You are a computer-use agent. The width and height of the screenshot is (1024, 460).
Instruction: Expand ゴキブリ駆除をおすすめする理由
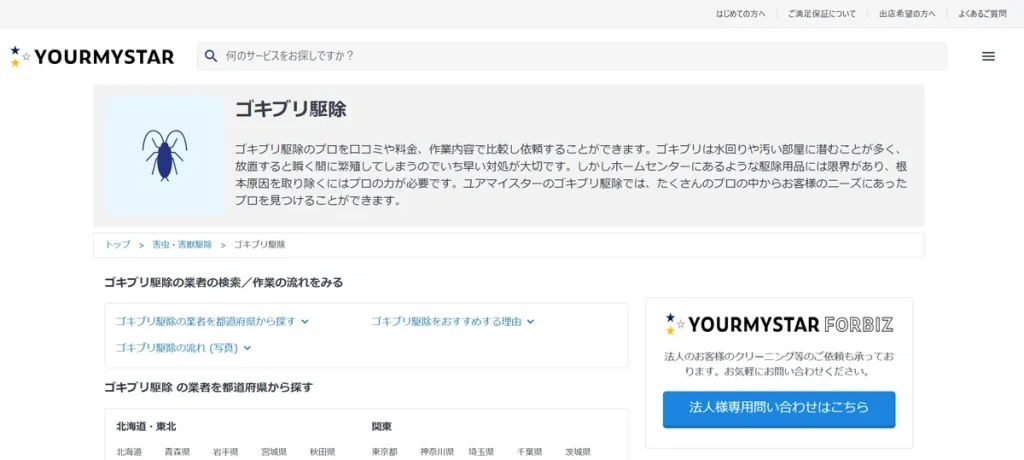(x=453, y=321)
